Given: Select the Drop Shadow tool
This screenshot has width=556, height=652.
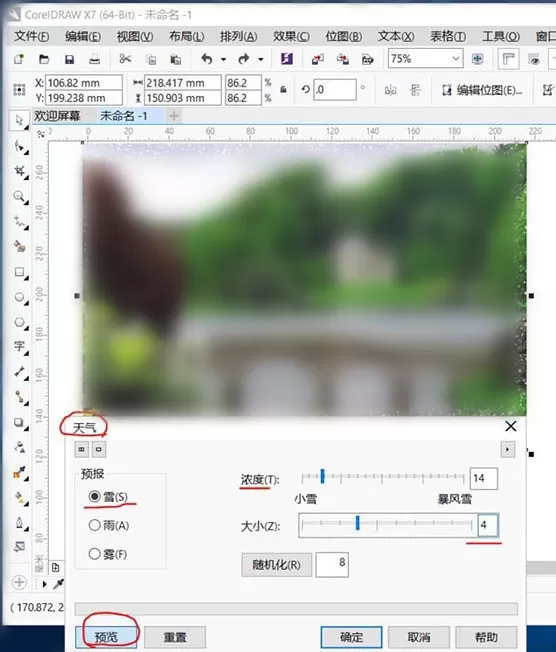Looking at the screenshot, I should point(19,422).
